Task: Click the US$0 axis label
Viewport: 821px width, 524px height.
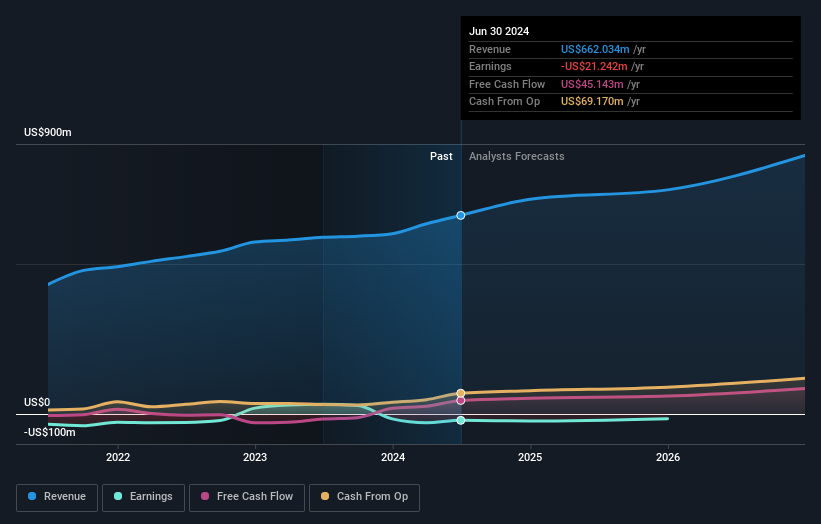Action: tap(37, 403)
